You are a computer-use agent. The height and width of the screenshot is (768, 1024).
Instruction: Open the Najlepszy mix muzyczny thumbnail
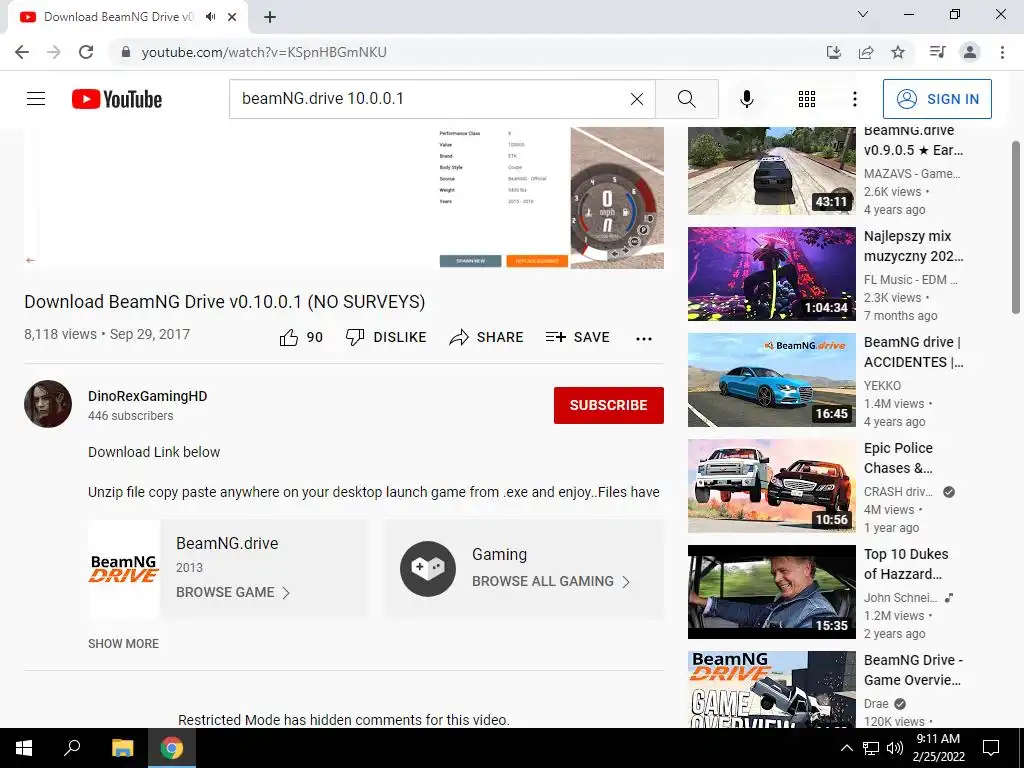pyautogui.click(x=771, y=274)
